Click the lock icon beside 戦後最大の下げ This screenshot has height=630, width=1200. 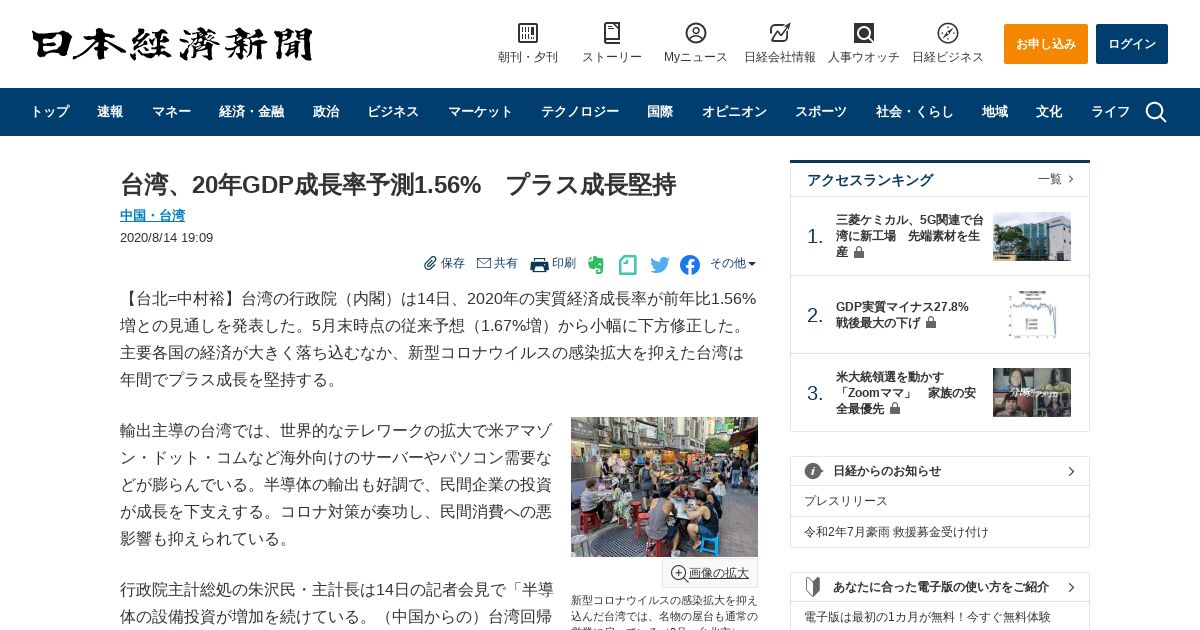[931, 323]
